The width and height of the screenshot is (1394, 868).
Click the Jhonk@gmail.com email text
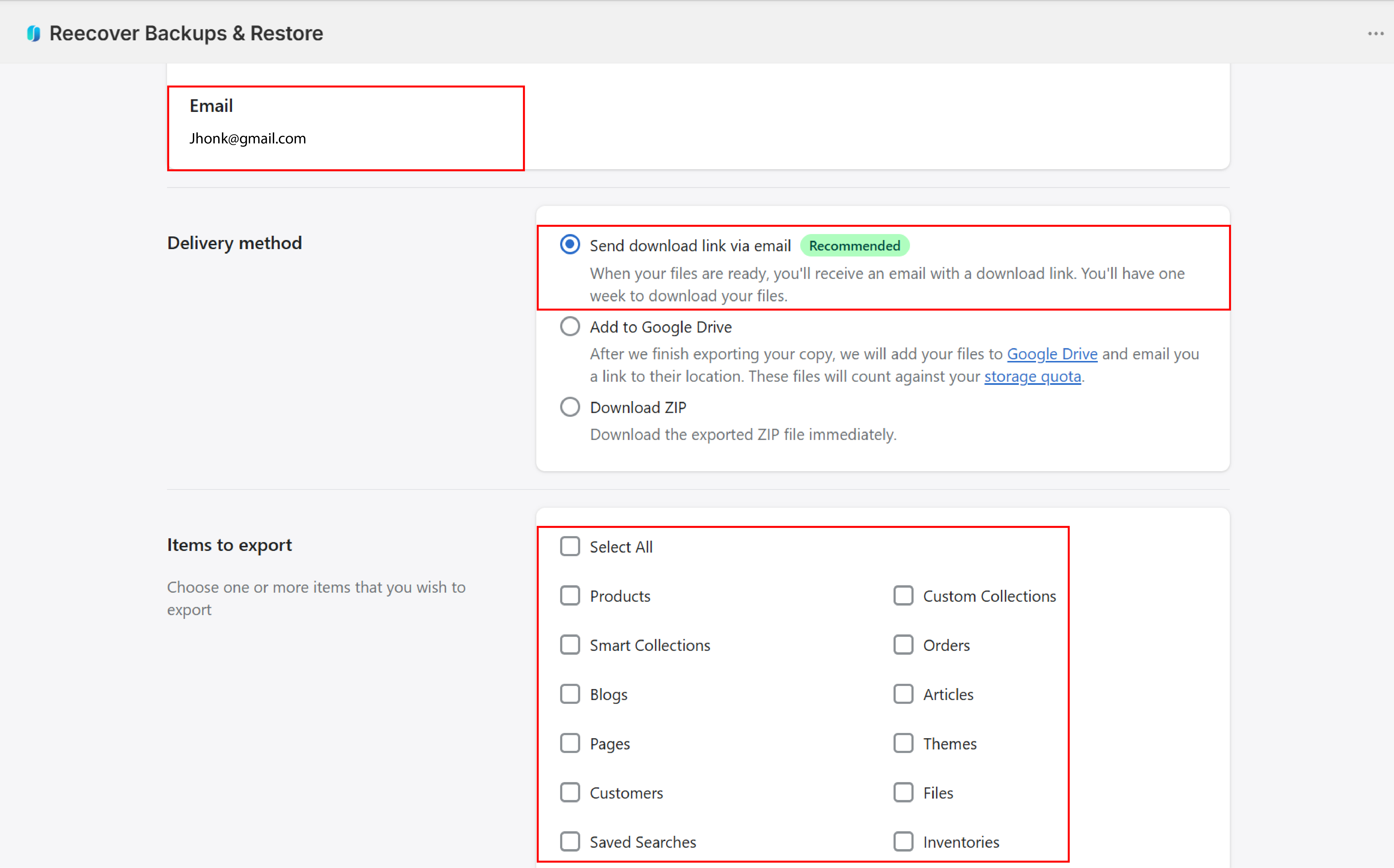click(247, 138)
